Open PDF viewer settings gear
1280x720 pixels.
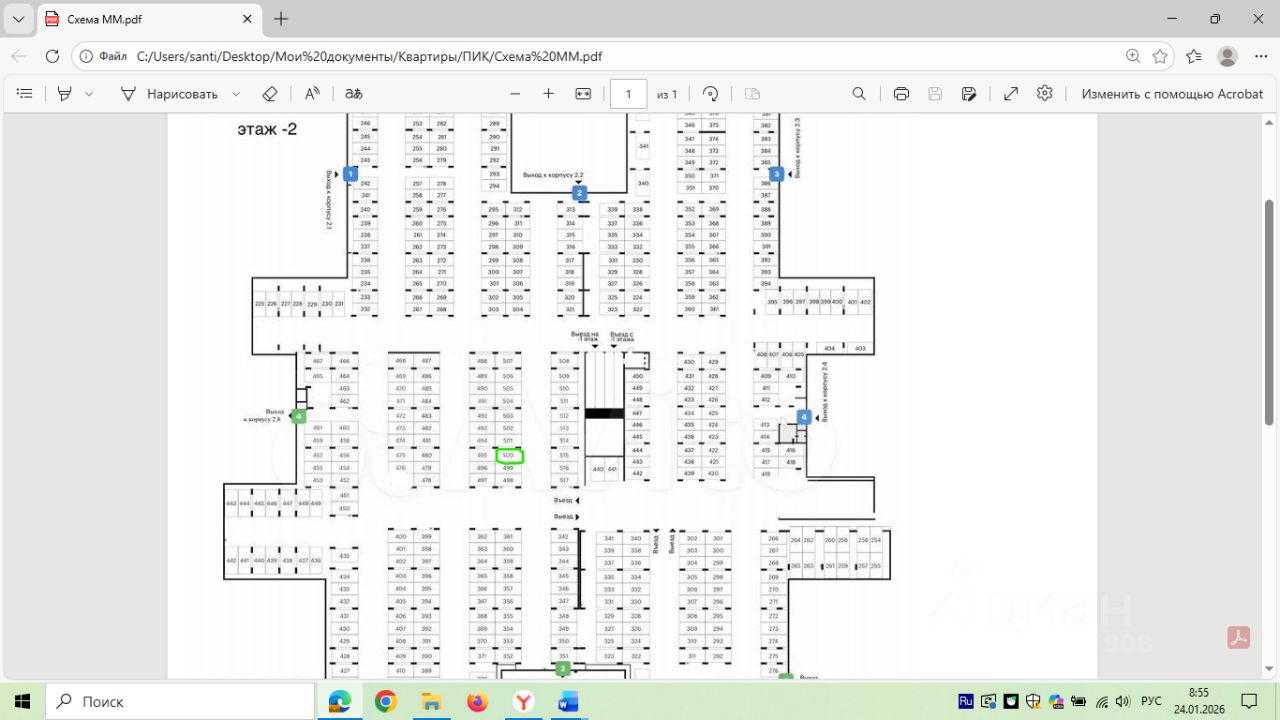[x=1045, y=93]
